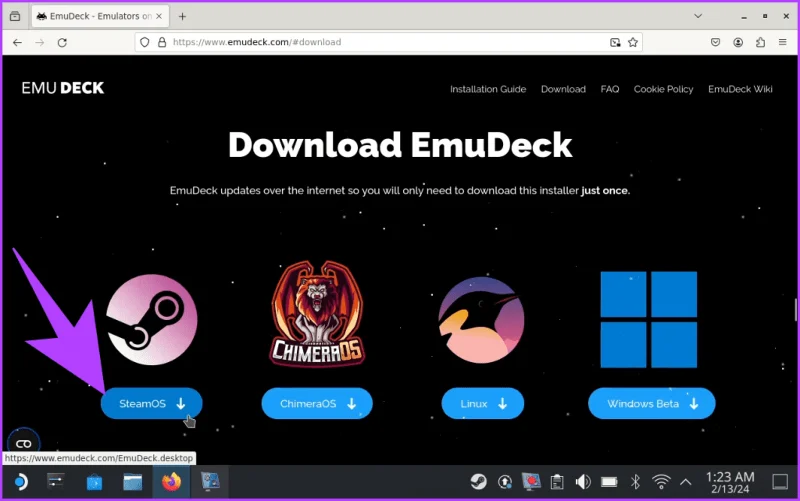Click the screen recorder tray icon

point(531,482)
